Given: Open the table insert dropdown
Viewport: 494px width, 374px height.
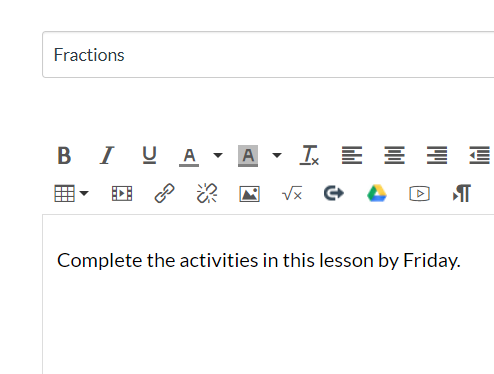Looking at the screenshot, I should 71,193.
